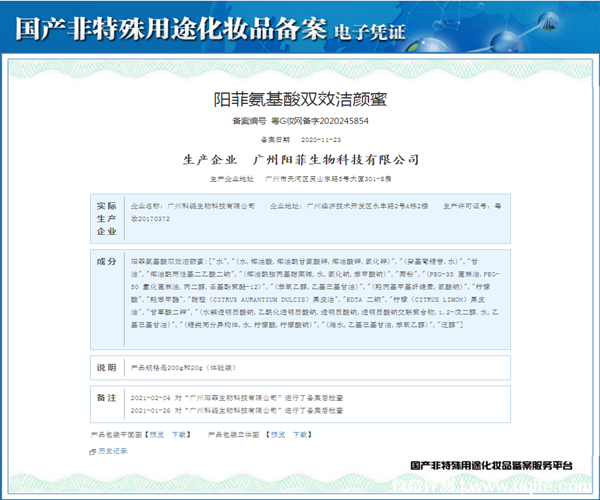Click product spec text 产品规格是200g和20g
Screen dimensions: 600x500
pyautogui.click(x=183, y=368)
